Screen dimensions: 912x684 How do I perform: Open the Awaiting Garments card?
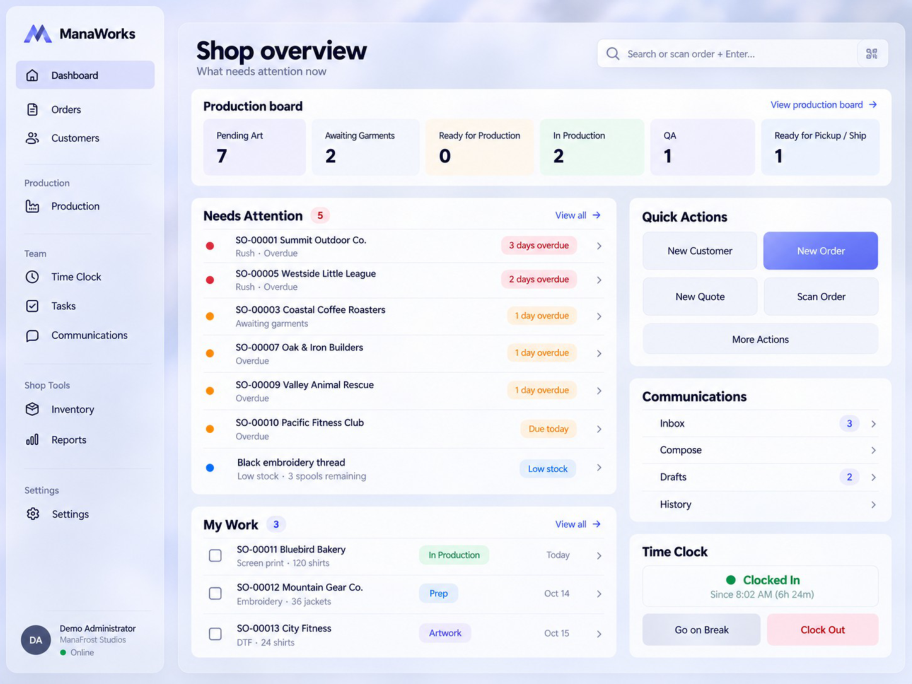(x=365, y=147)
